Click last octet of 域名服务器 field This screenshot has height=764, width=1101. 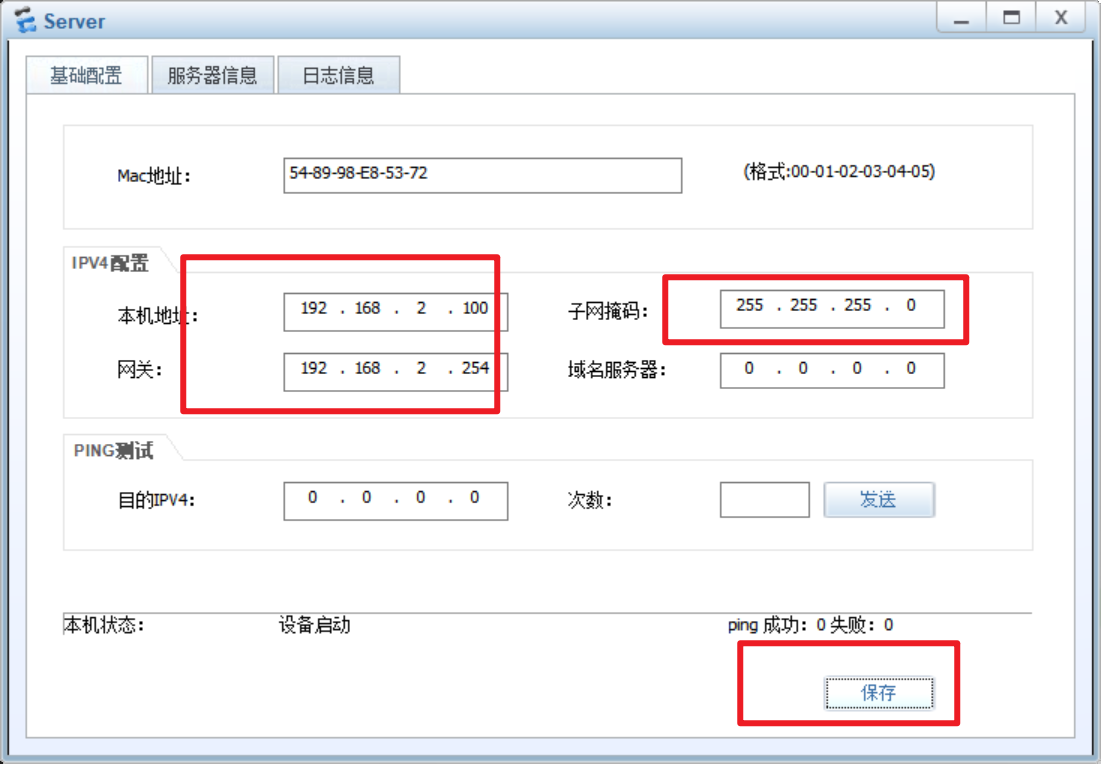point(911,369)
